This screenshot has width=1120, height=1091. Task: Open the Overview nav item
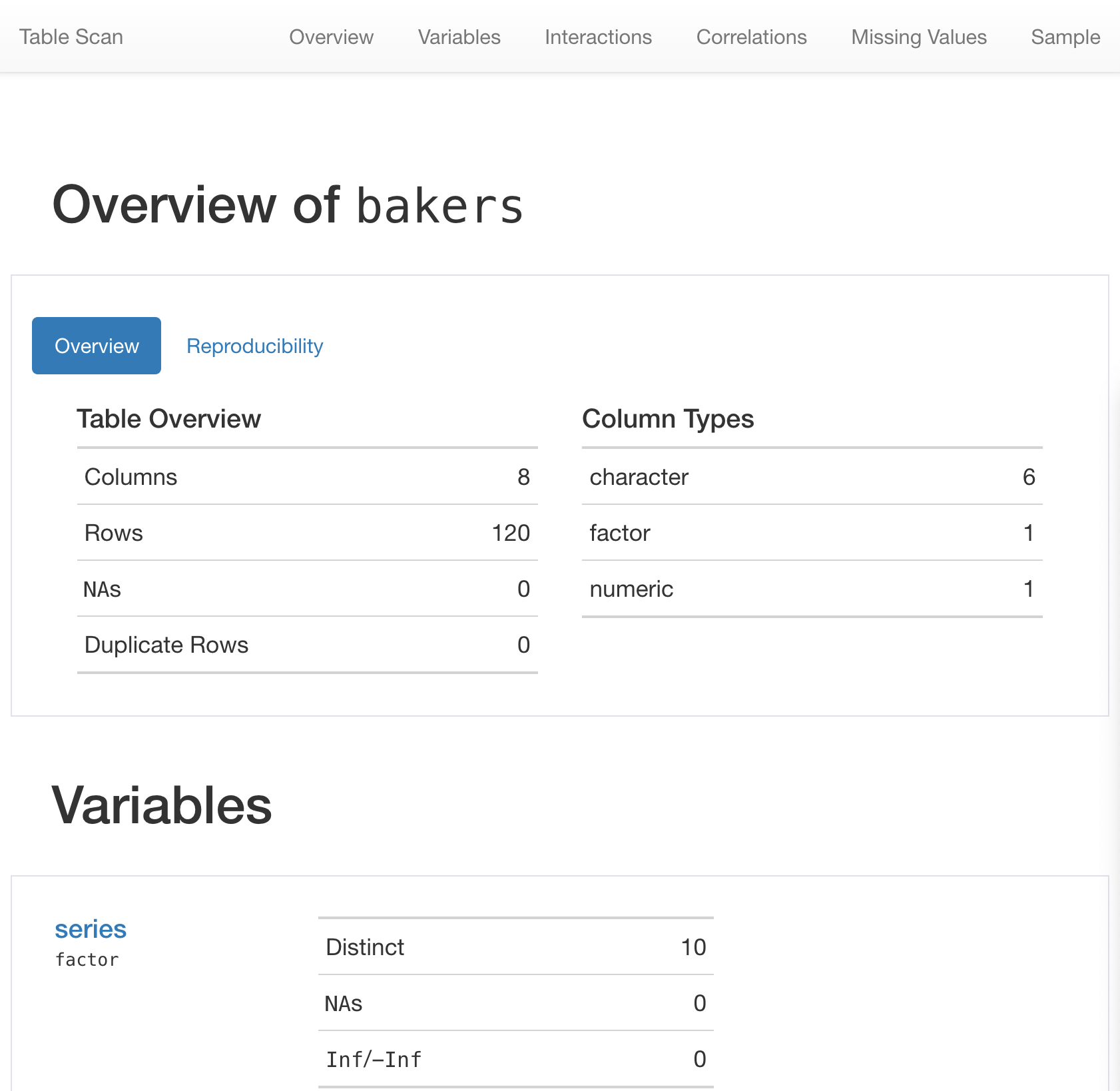click(x=331, y=37)
